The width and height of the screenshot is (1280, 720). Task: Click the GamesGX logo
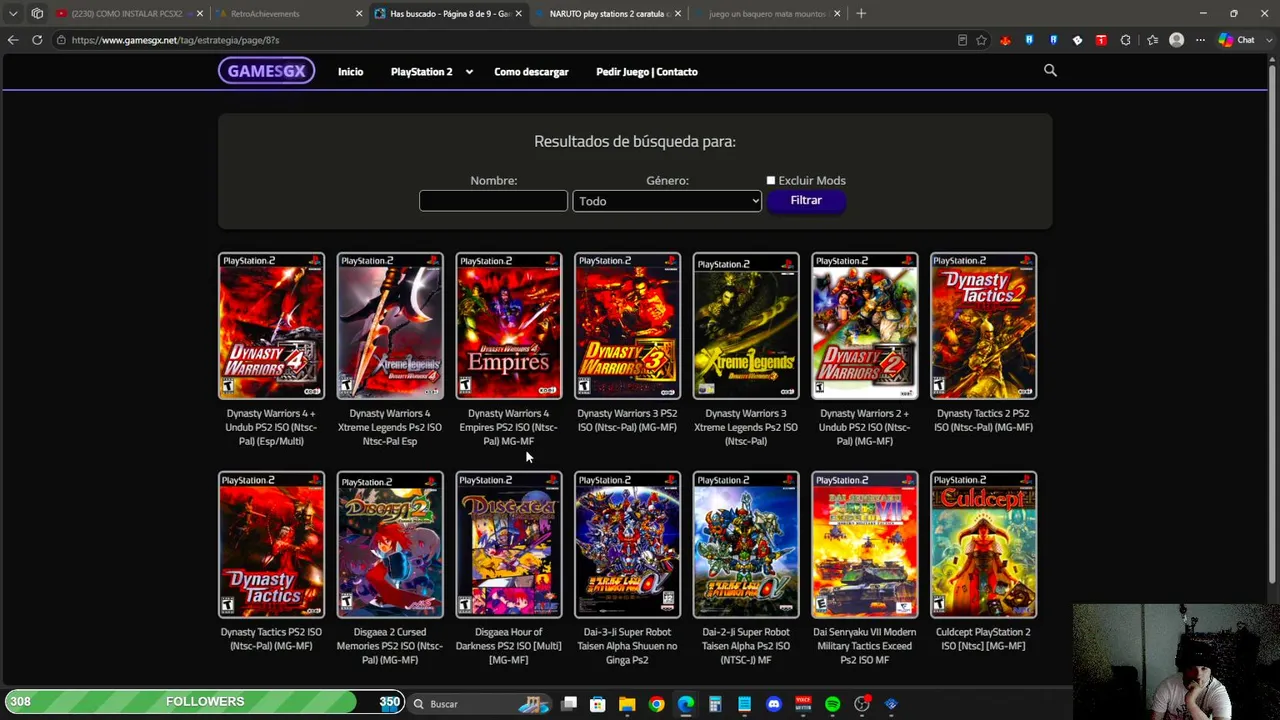(x=267, y=71)
